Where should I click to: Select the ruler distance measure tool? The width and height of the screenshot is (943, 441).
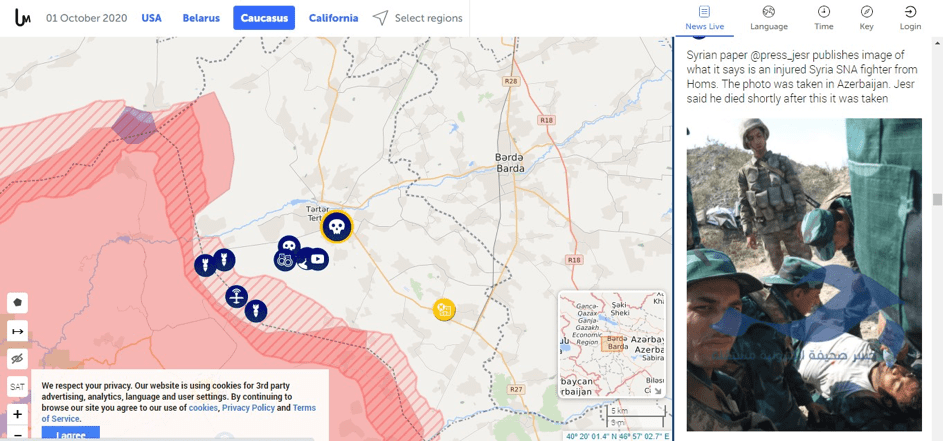coord(17,331)
